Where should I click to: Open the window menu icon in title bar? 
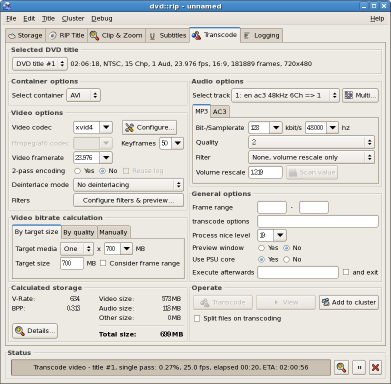click(7, 6)
